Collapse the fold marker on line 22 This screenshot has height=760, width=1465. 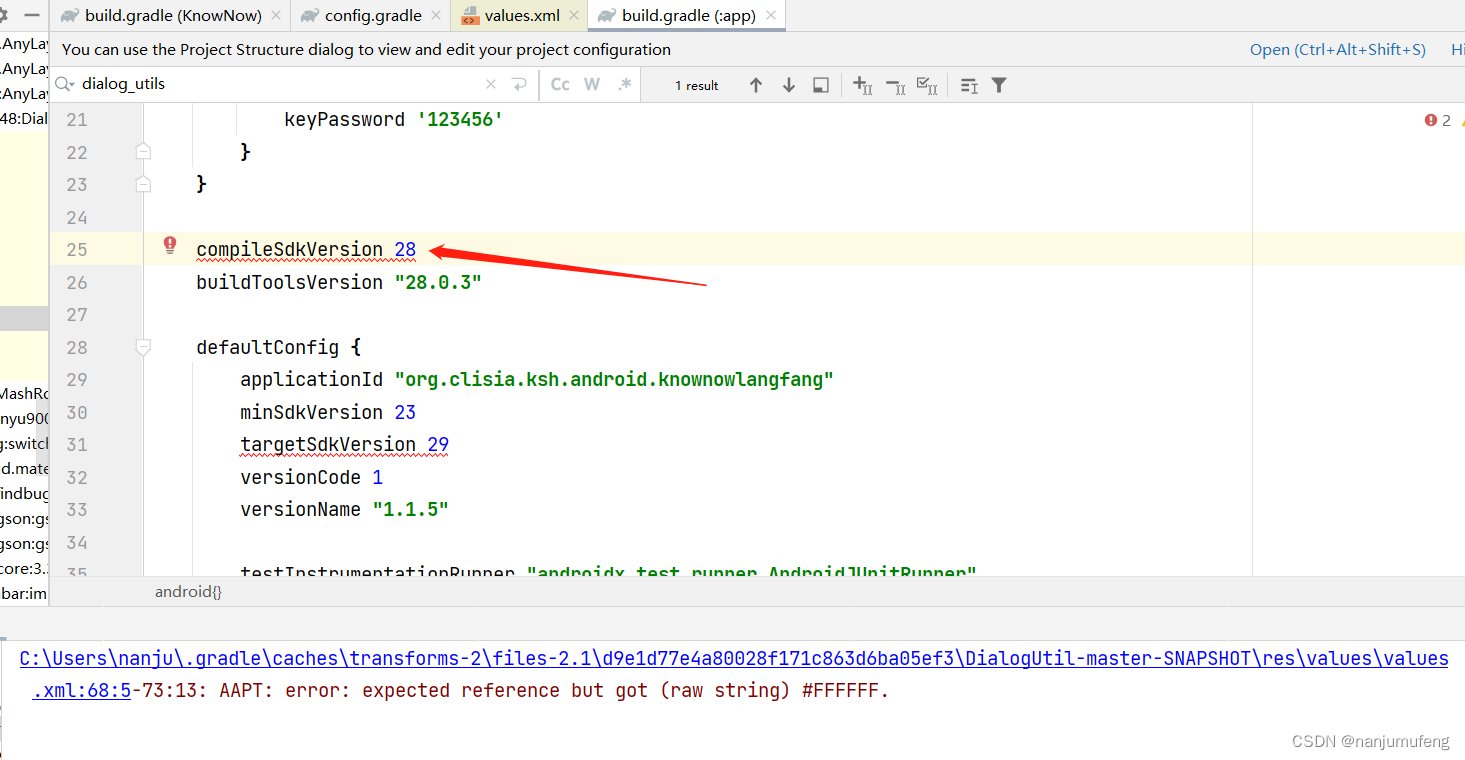[x=143, y=152]
